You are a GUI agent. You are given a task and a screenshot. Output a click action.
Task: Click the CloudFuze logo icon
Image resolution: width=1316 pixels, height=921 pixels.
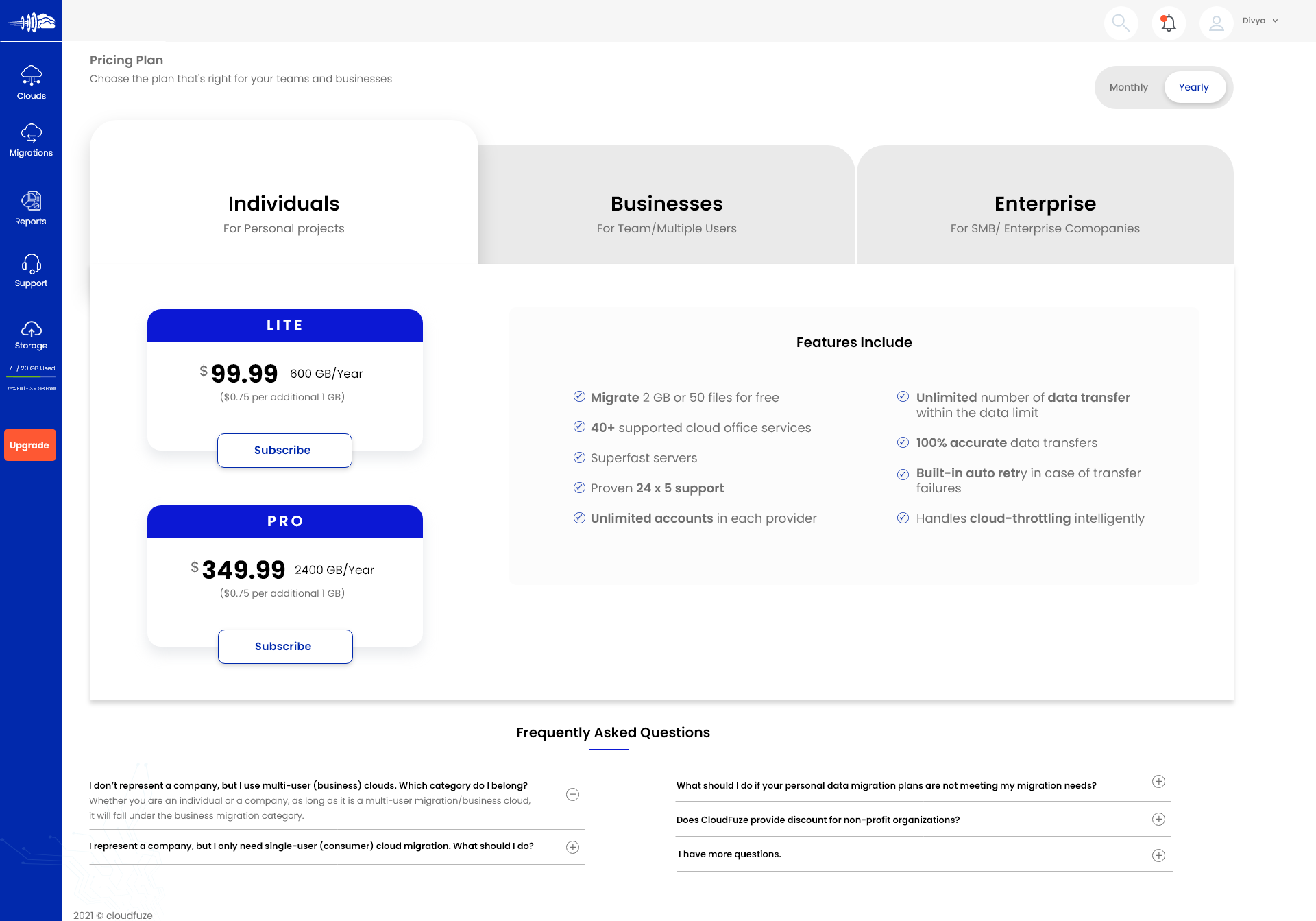(31, 22)
